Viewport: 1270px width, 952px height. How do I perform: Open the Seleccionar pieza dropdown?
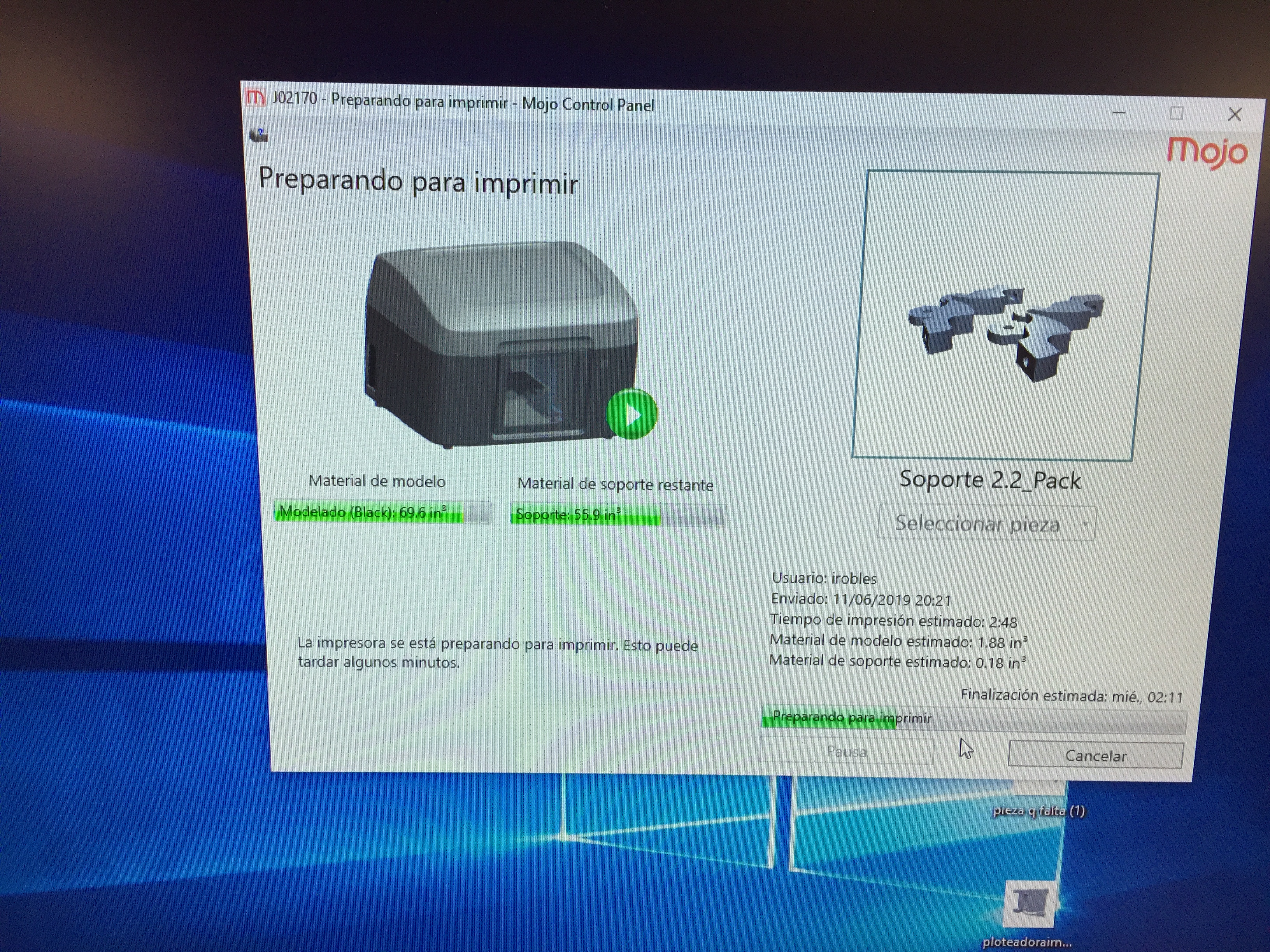coord(986,523)
